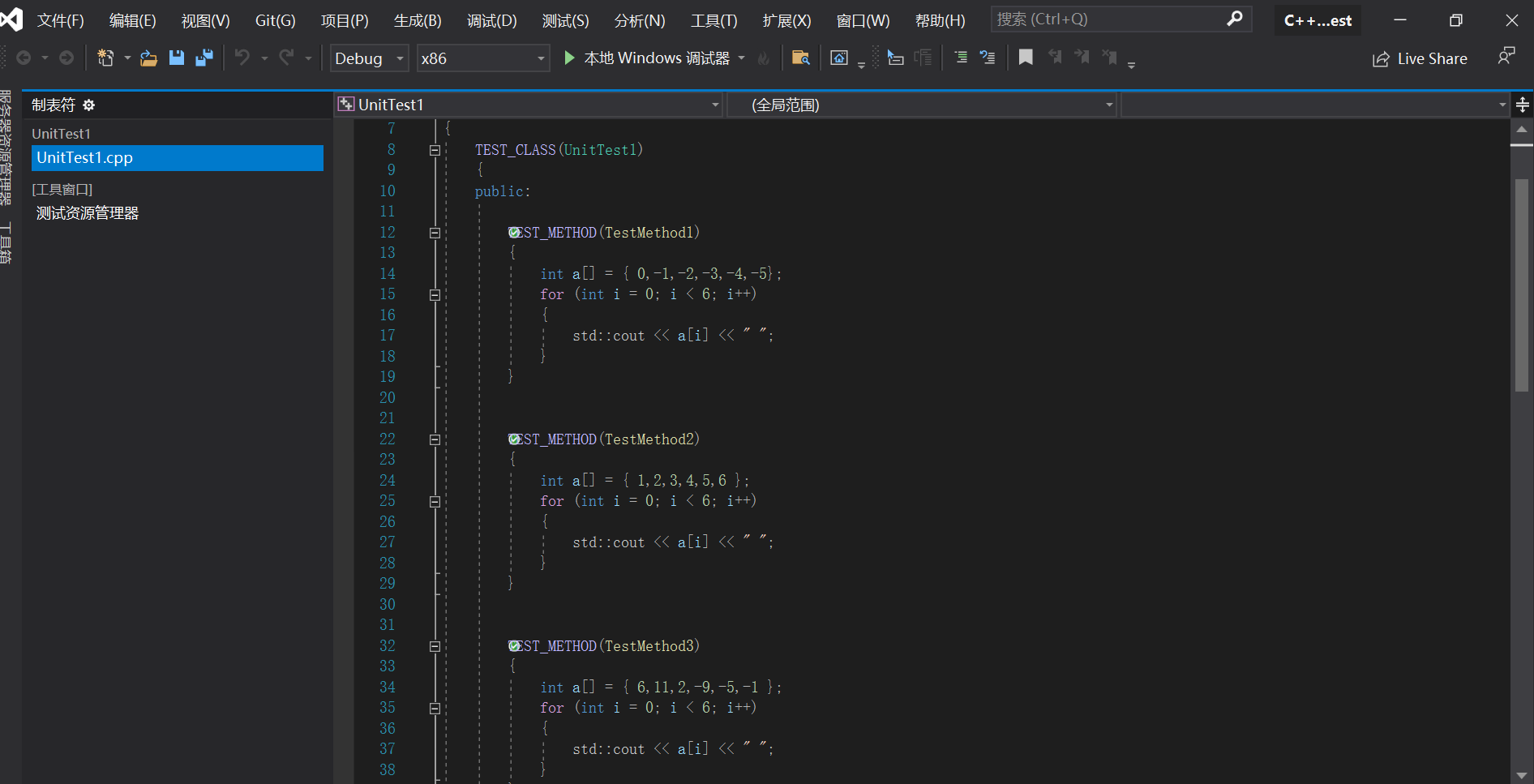Open the Debug configuration dropdown
Screen dimensions: 1534x784
pyautogui.click(x=369, y=58)
